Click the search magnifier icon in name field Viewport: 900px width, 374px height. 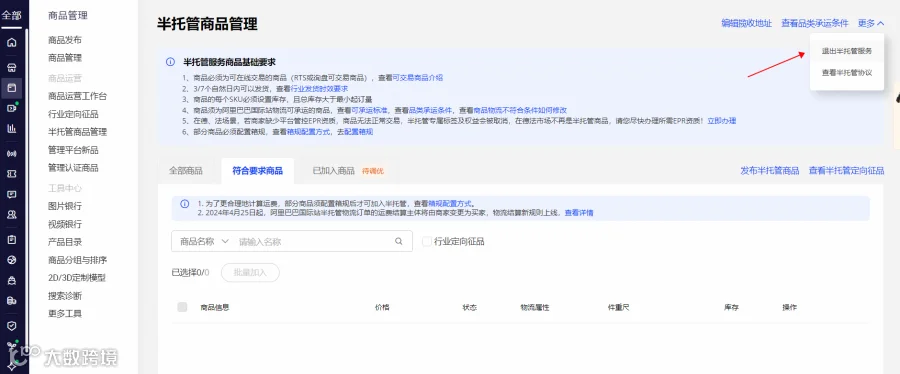click(x=399, y=241)
